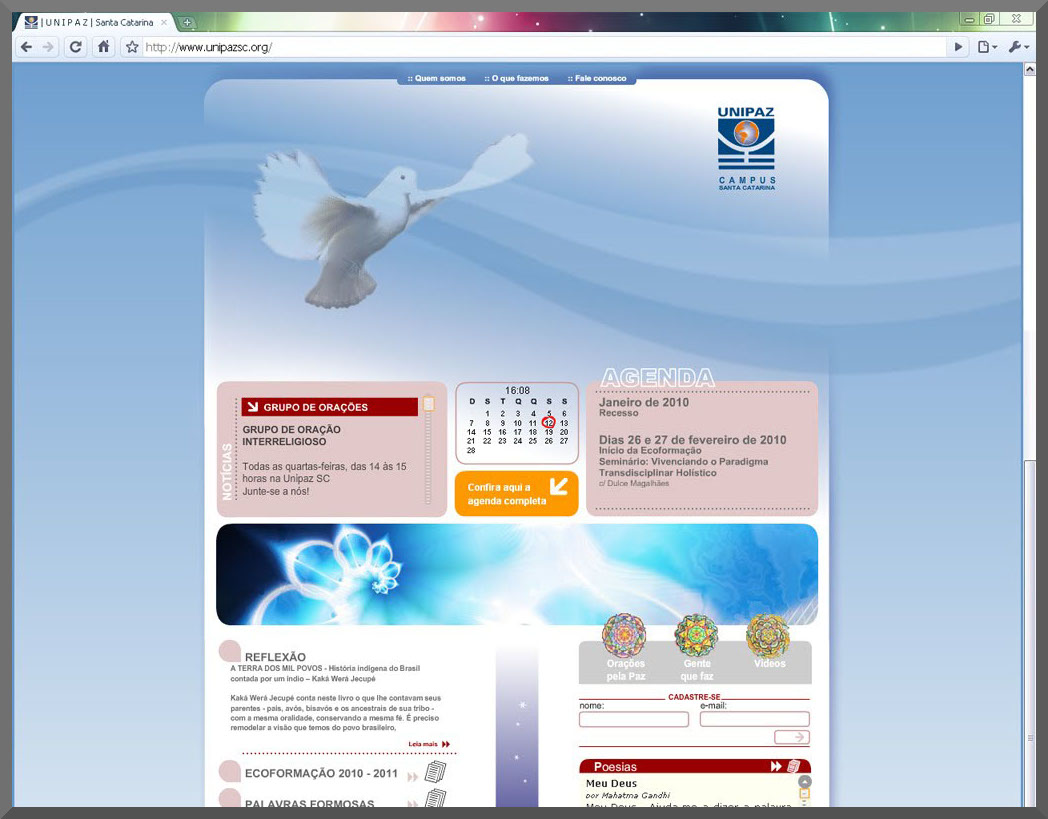Open the Dias 26 e 27 de fevereiro entry

(x=692, y=440)
